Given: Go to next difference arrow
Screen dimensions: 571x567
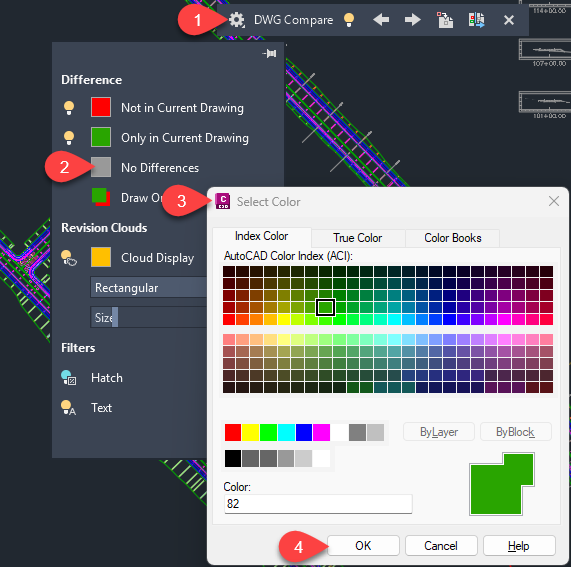Looking at the screenshot, I should [x=413, y=20].
